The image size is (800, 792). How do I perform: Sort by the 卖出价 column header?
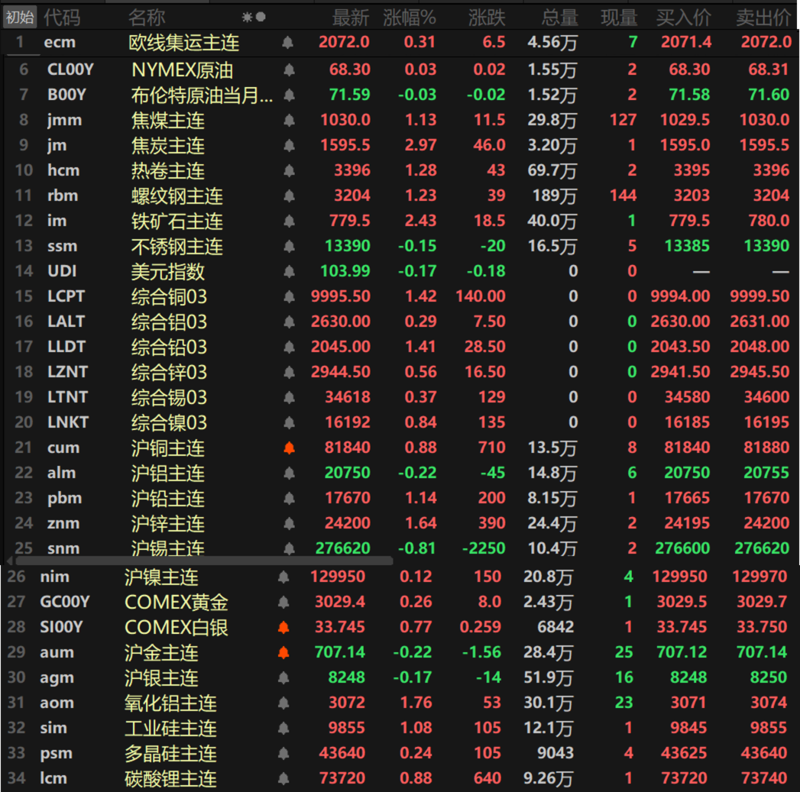763,18
